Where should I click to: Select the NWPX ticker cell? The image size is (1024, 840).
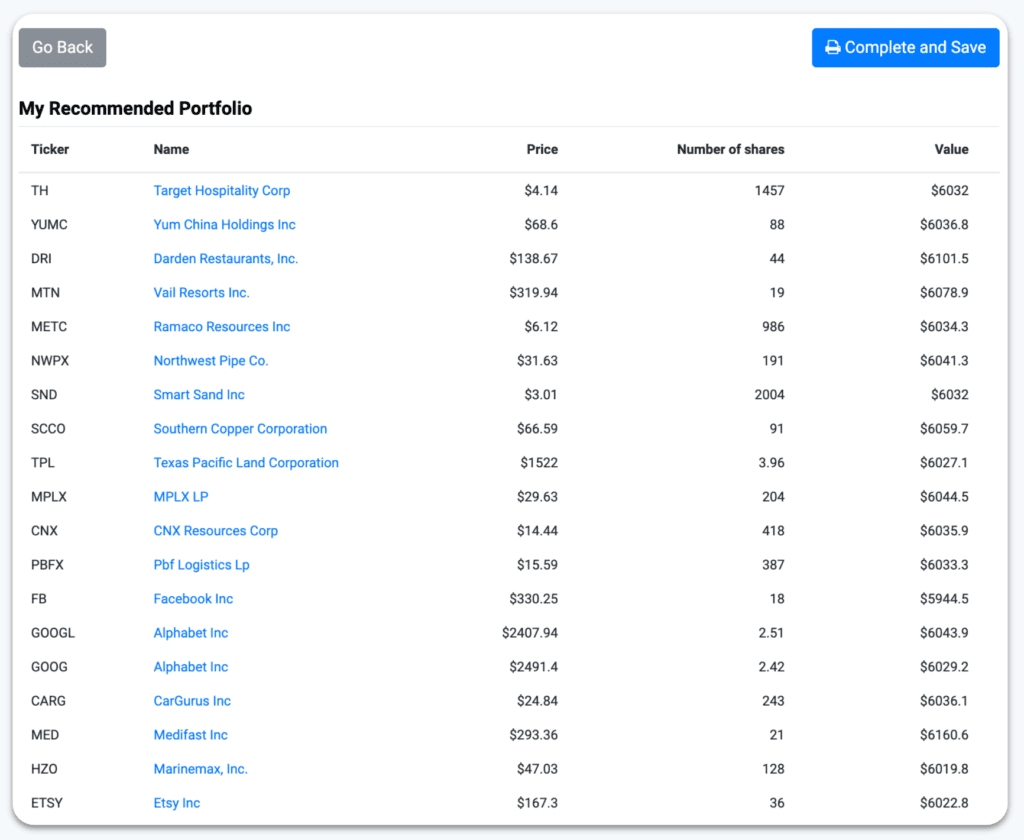[x=50, y=361]
